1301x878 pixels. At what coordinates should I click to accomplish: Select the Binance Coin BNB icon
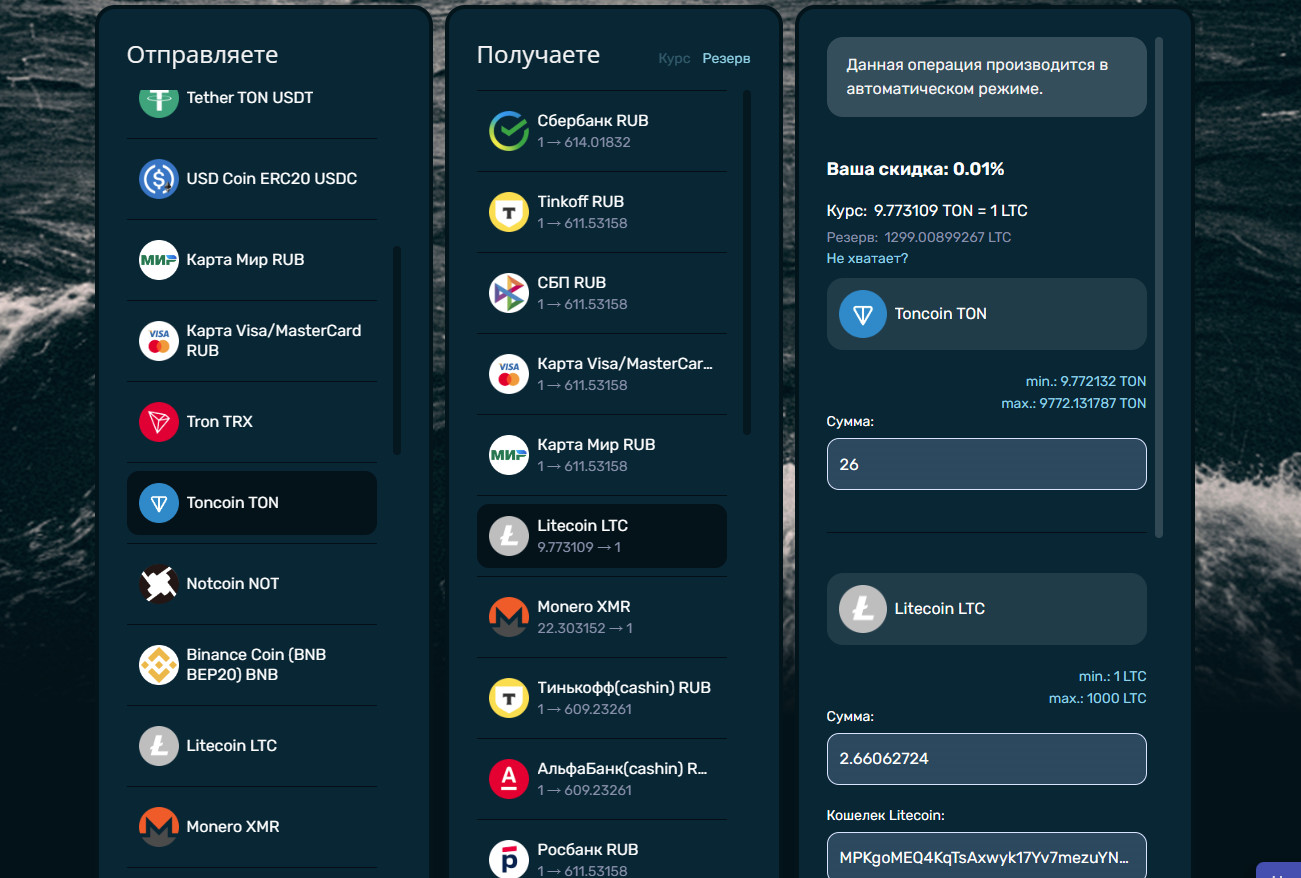tap(158, 665)
